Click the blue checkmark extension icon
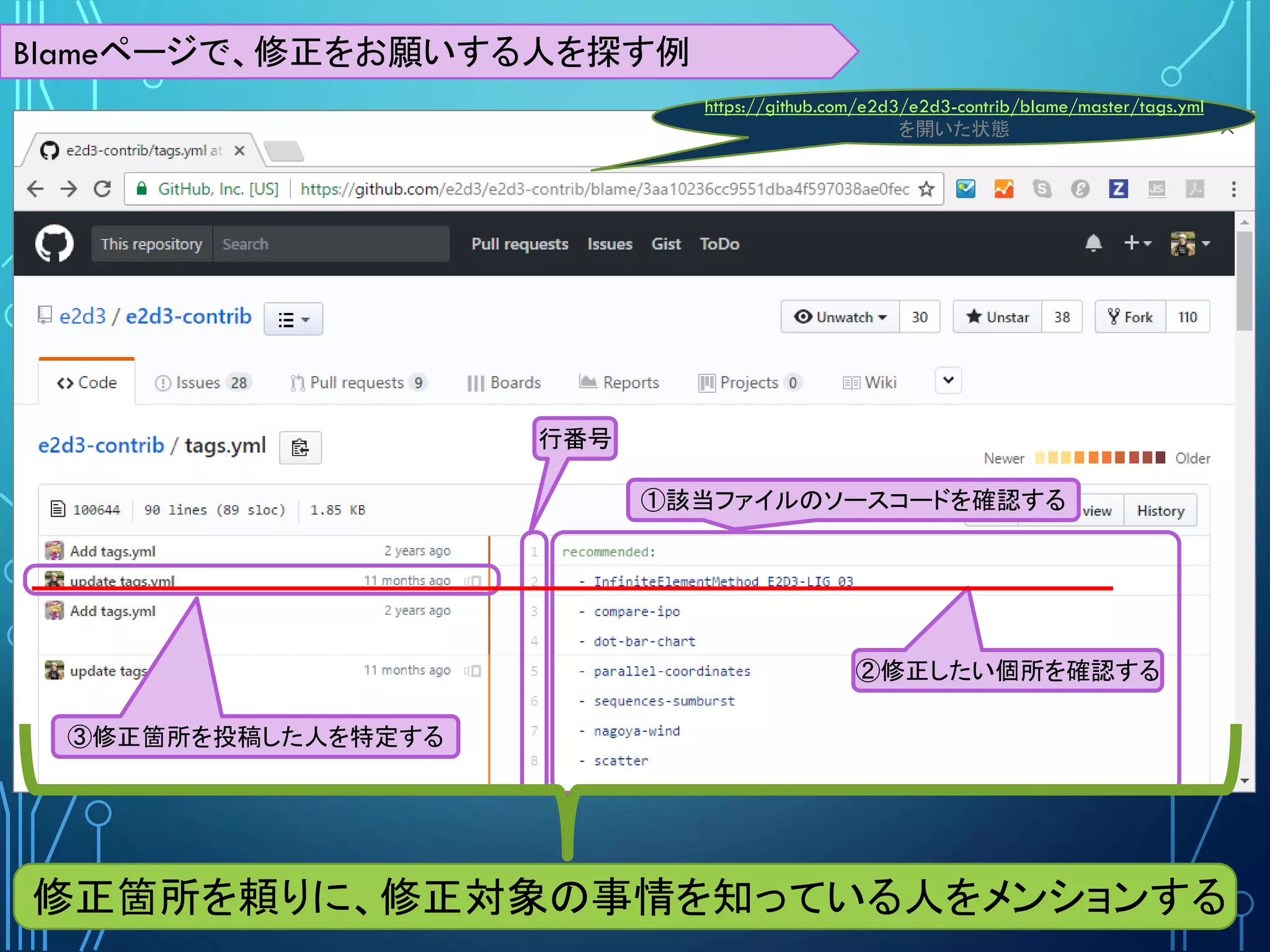Screen dimensions: 1270x952 (966, 189)
